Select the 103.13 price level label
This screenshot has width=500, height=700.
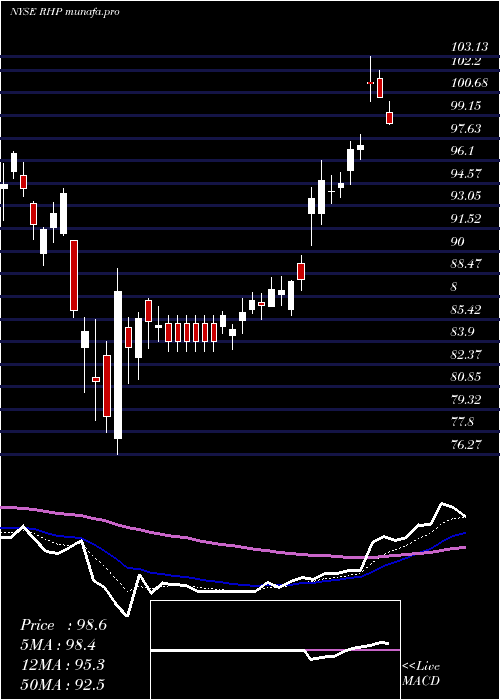coord(469,47)
